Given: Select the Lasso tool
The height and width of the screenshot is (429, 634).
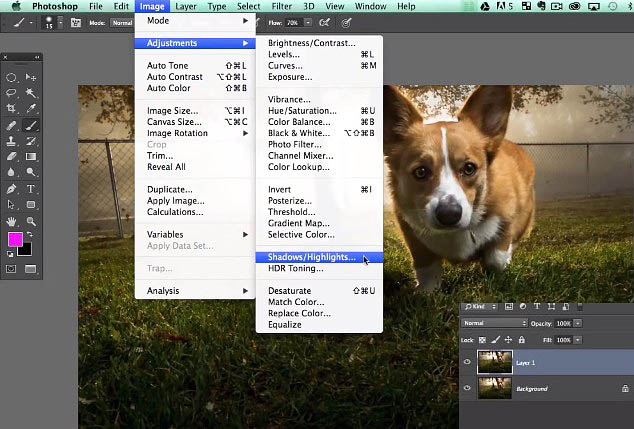Looking at the screenshot, I should [11, 93].
